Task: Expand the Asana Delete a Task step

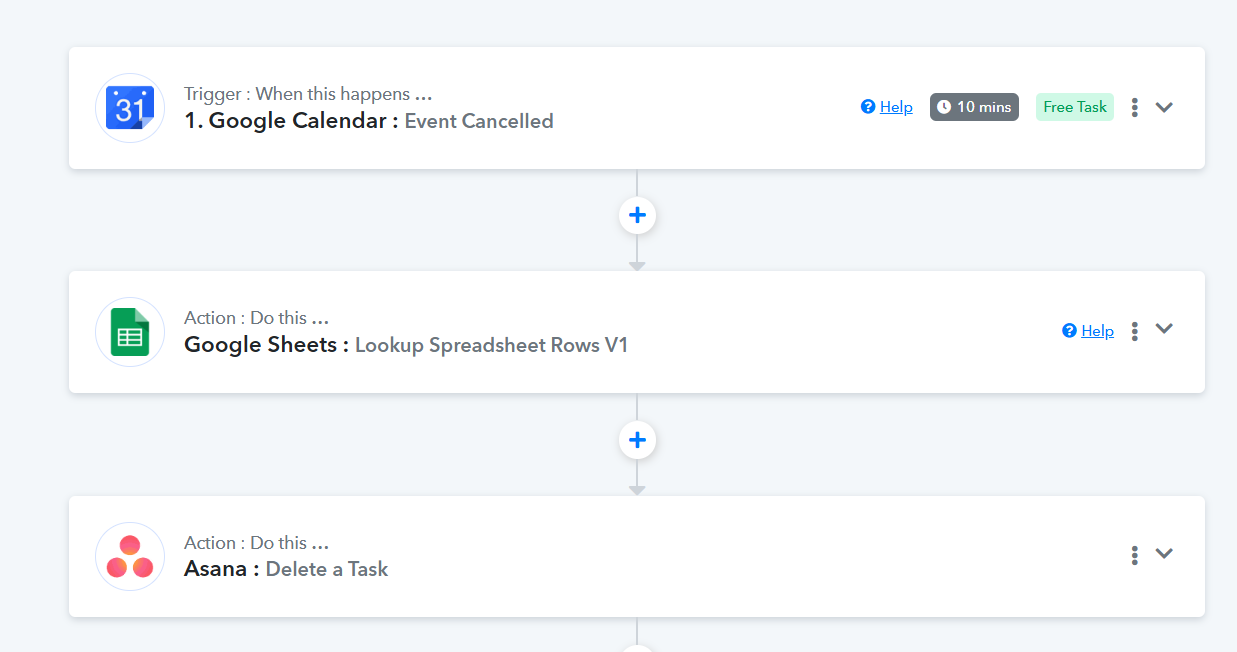Action: click(x=1164, y=554)
